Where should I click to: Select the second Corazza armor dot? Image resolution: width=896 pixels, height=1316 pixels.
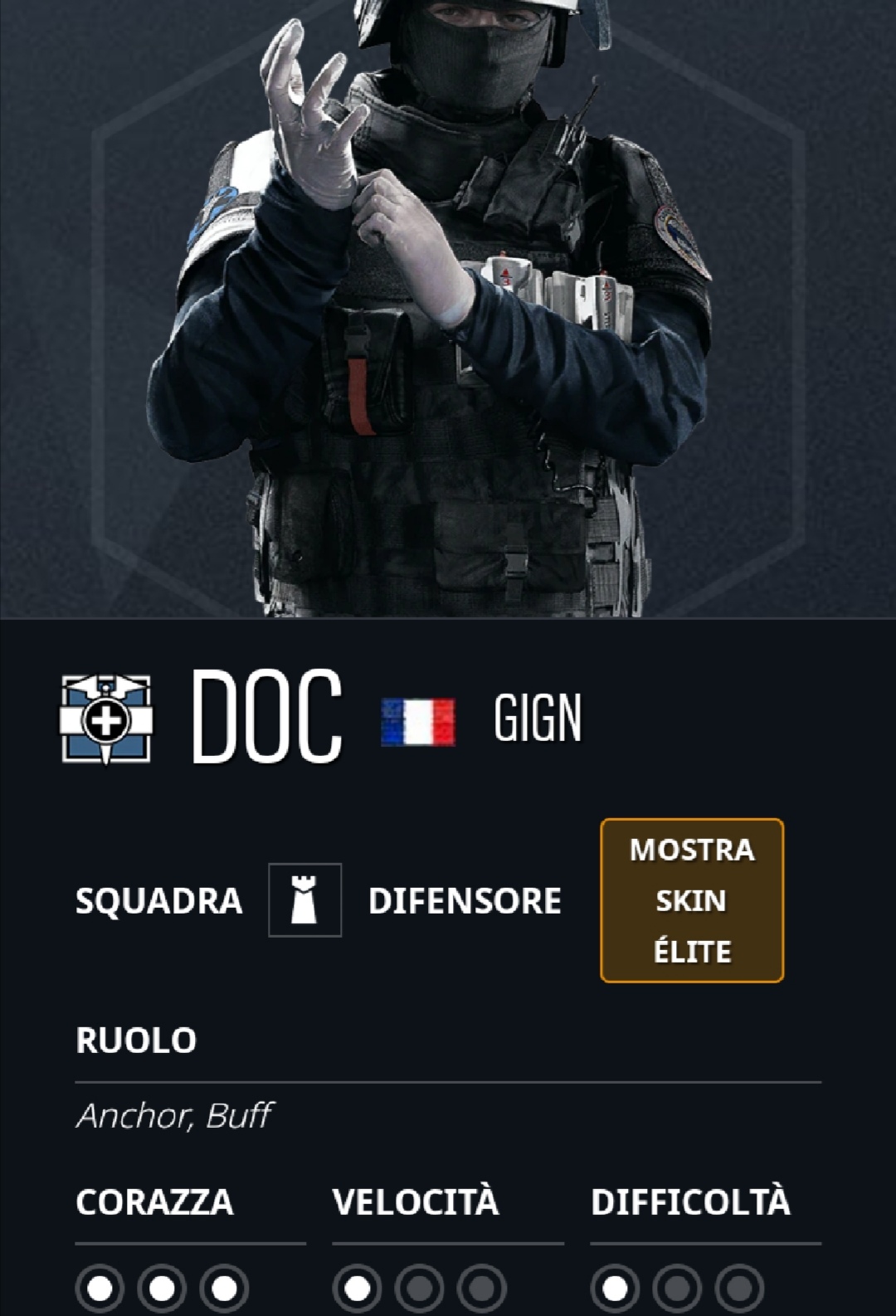[x=162, y=1289]
